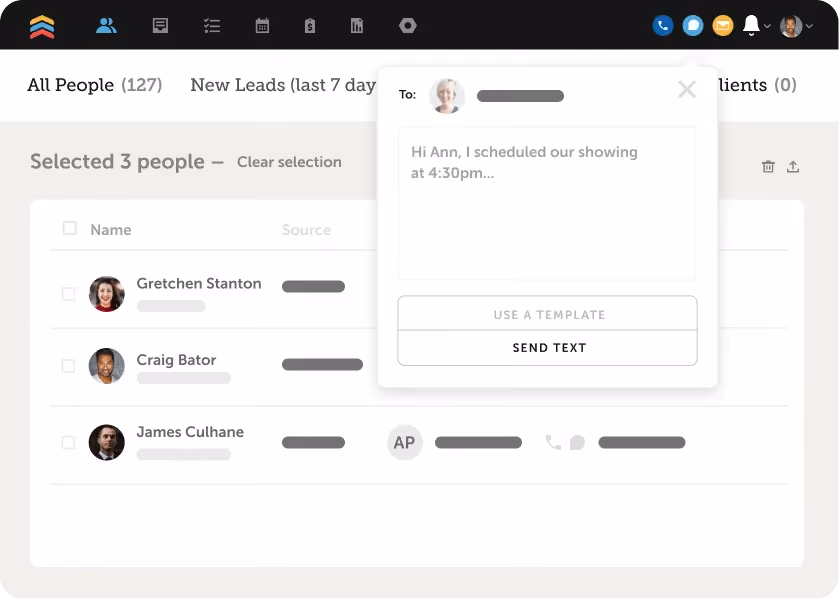Screen dimensions: 839x599
Task: Check the Craig Bator row checkbox
Action: coord(68,366)
